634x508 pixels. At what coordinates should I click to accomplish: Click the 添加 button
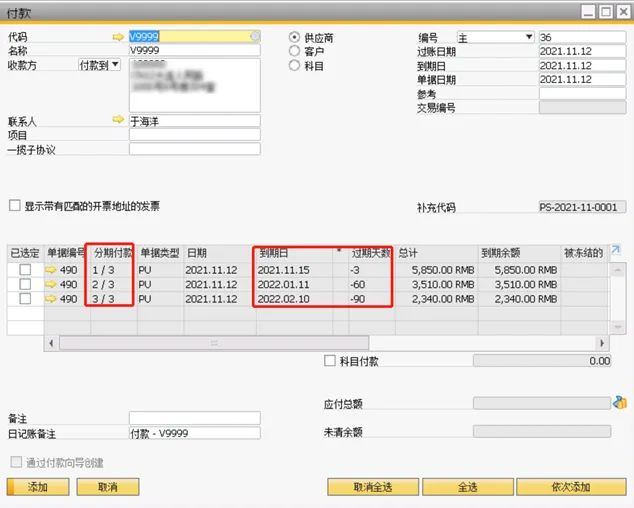[x=38, y=487]
